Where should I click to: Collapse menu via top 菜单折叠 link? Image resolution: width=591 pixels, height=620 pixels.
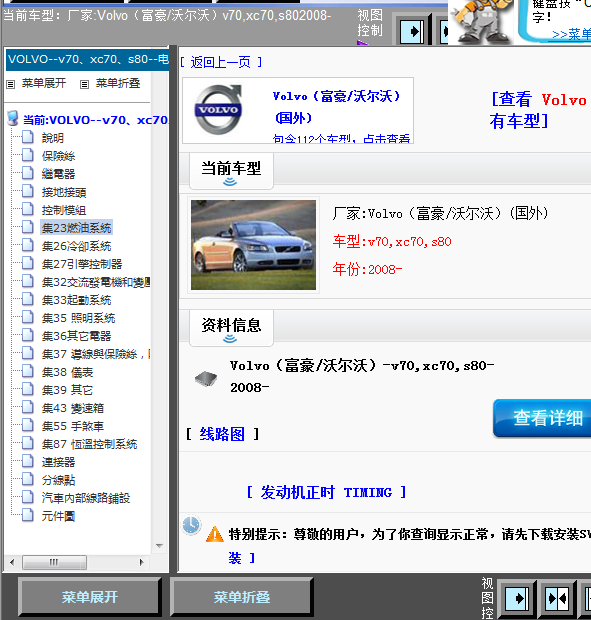[x=118, y=83]
